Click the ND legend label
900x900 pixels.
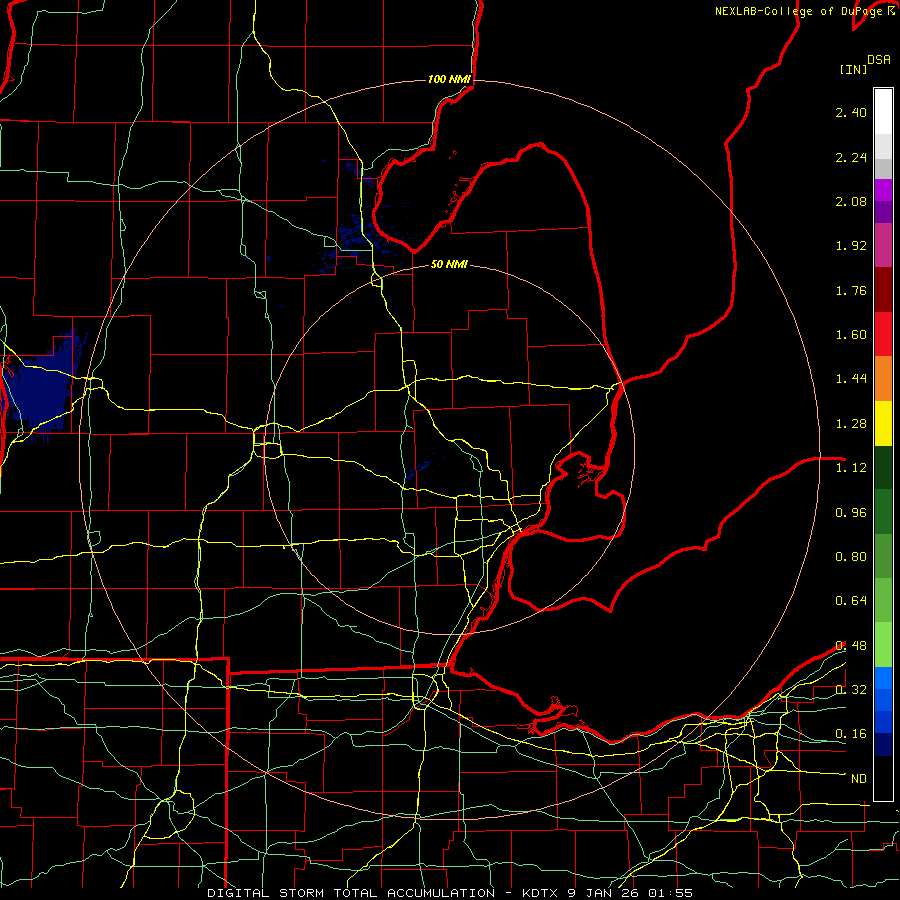click(859, 779)
